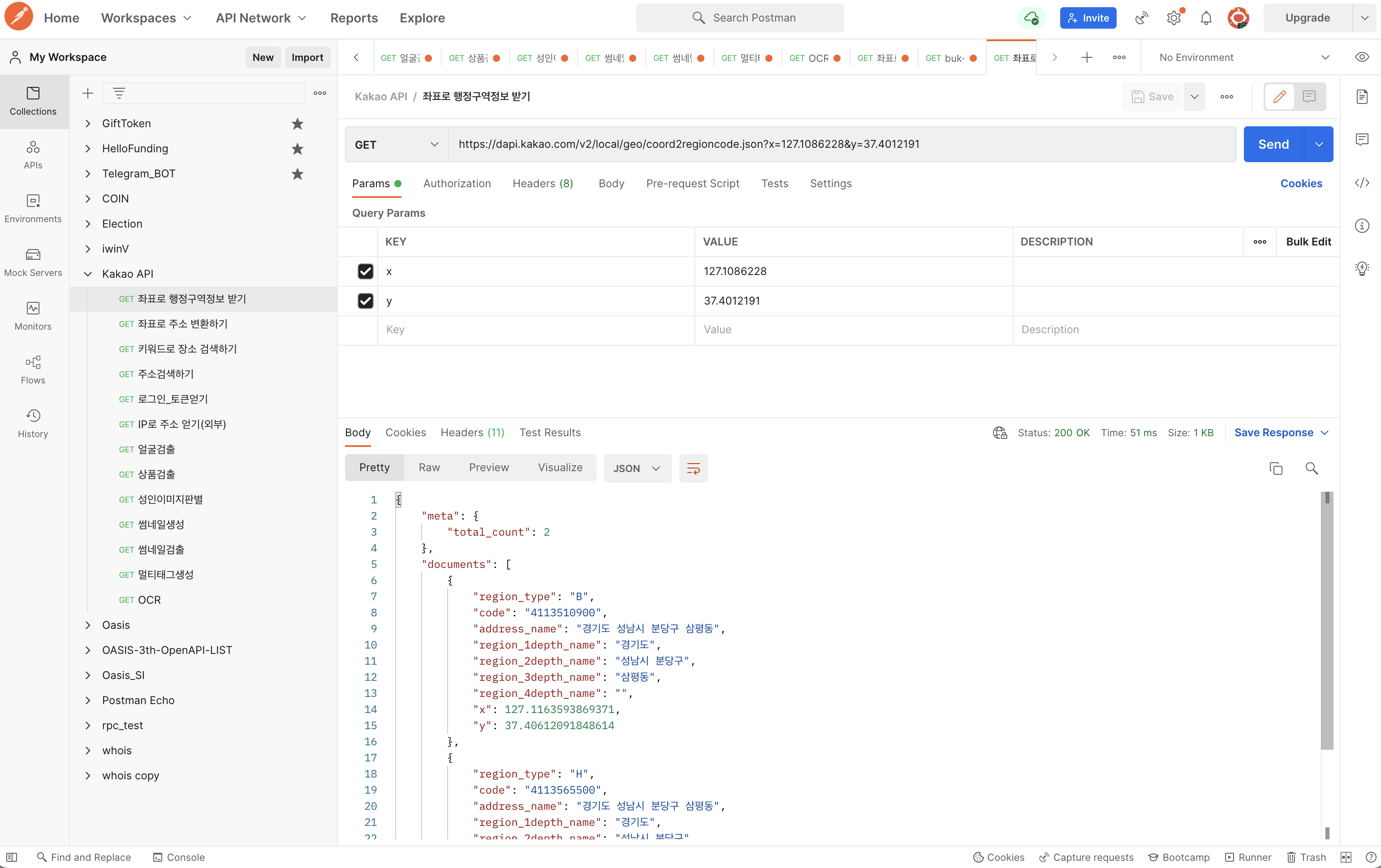Toggle line wrap in response

click(x=693, y=468)
